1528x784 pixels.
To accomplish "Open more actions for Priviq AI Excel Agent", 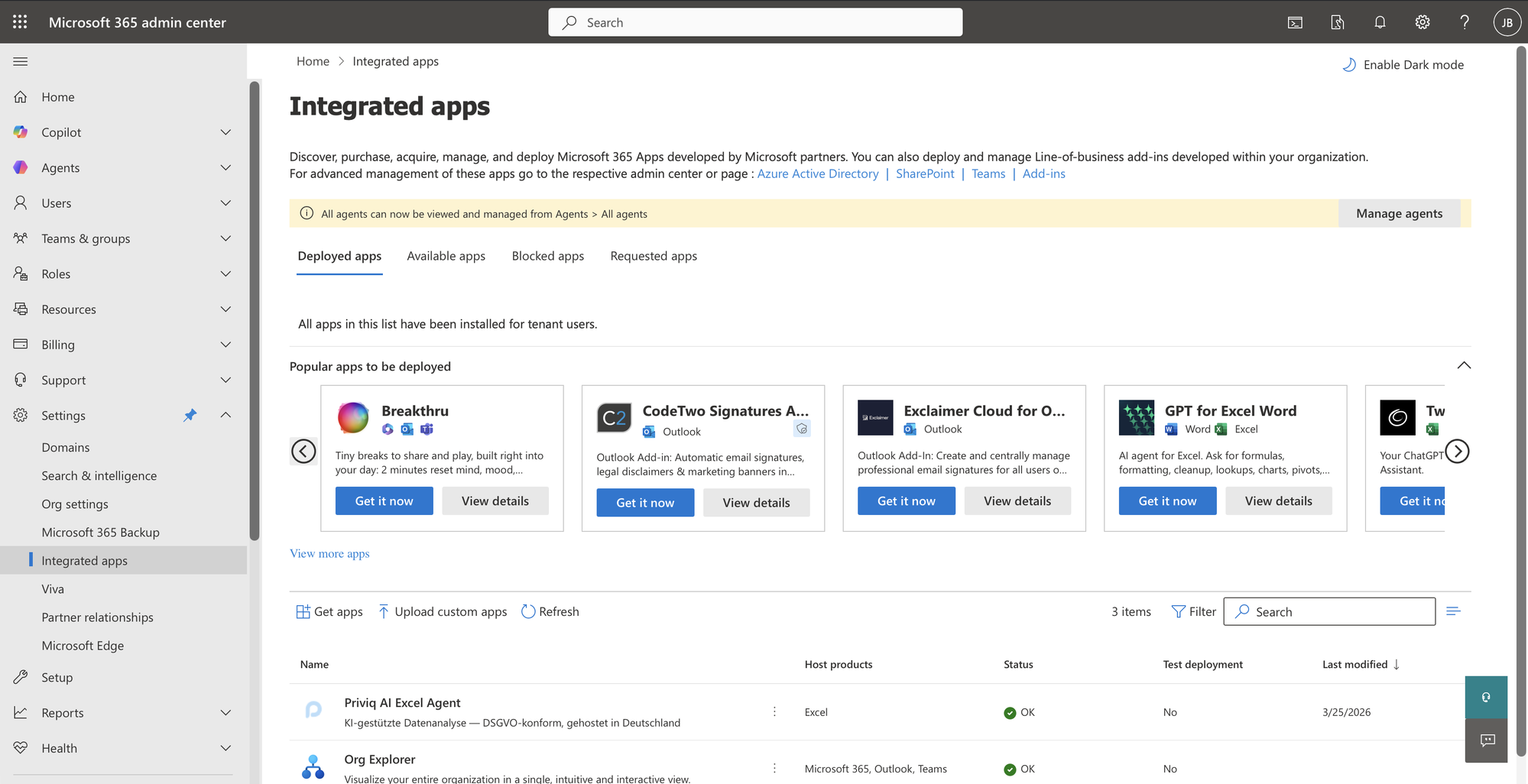I will [774, 711].
